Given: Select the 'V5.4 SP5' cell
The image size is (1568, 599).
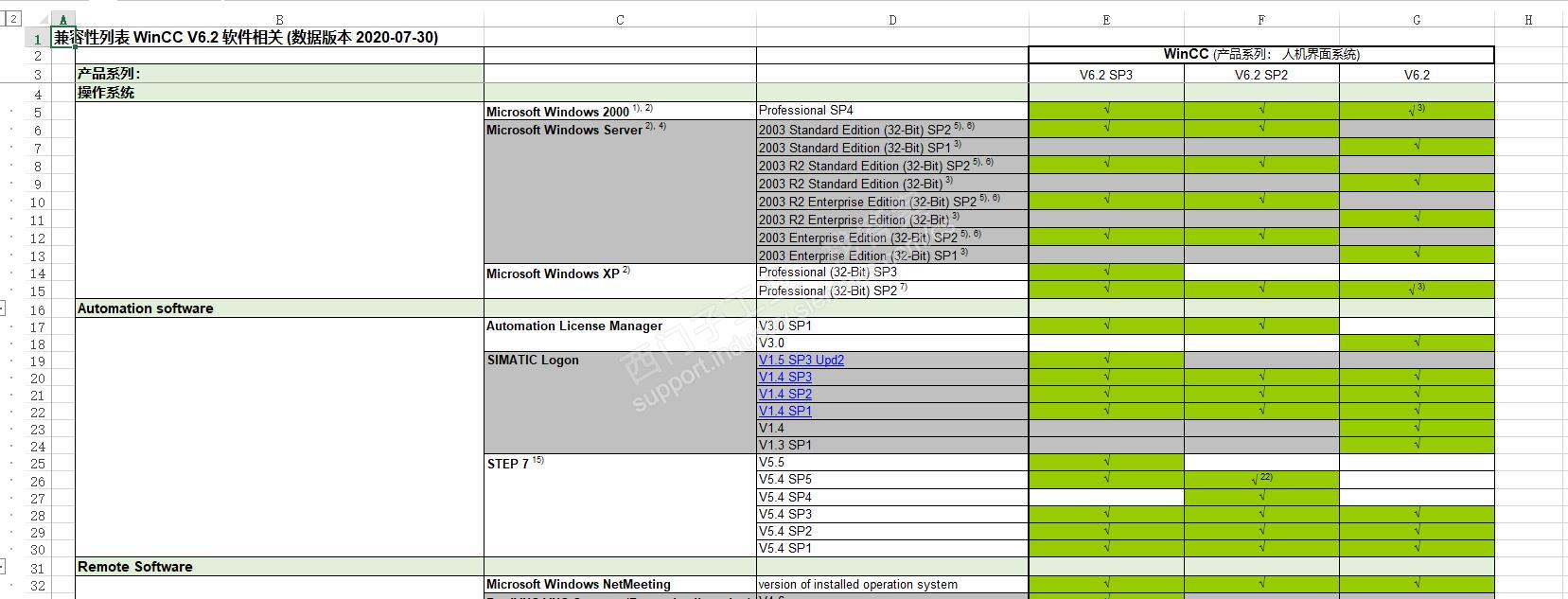Looking at the screenshot, I should pos(892,480).
